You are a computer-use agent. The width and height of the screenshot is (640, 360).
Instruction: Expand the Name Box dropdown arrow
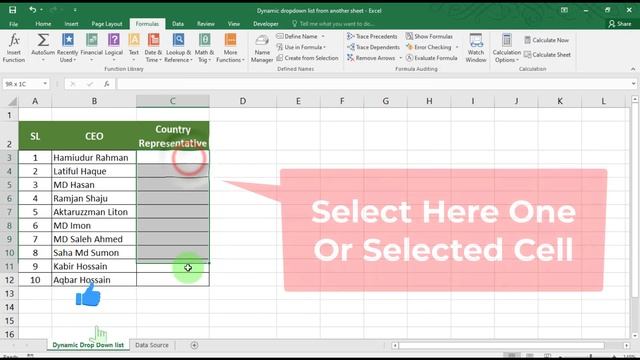tap(45, 84)
